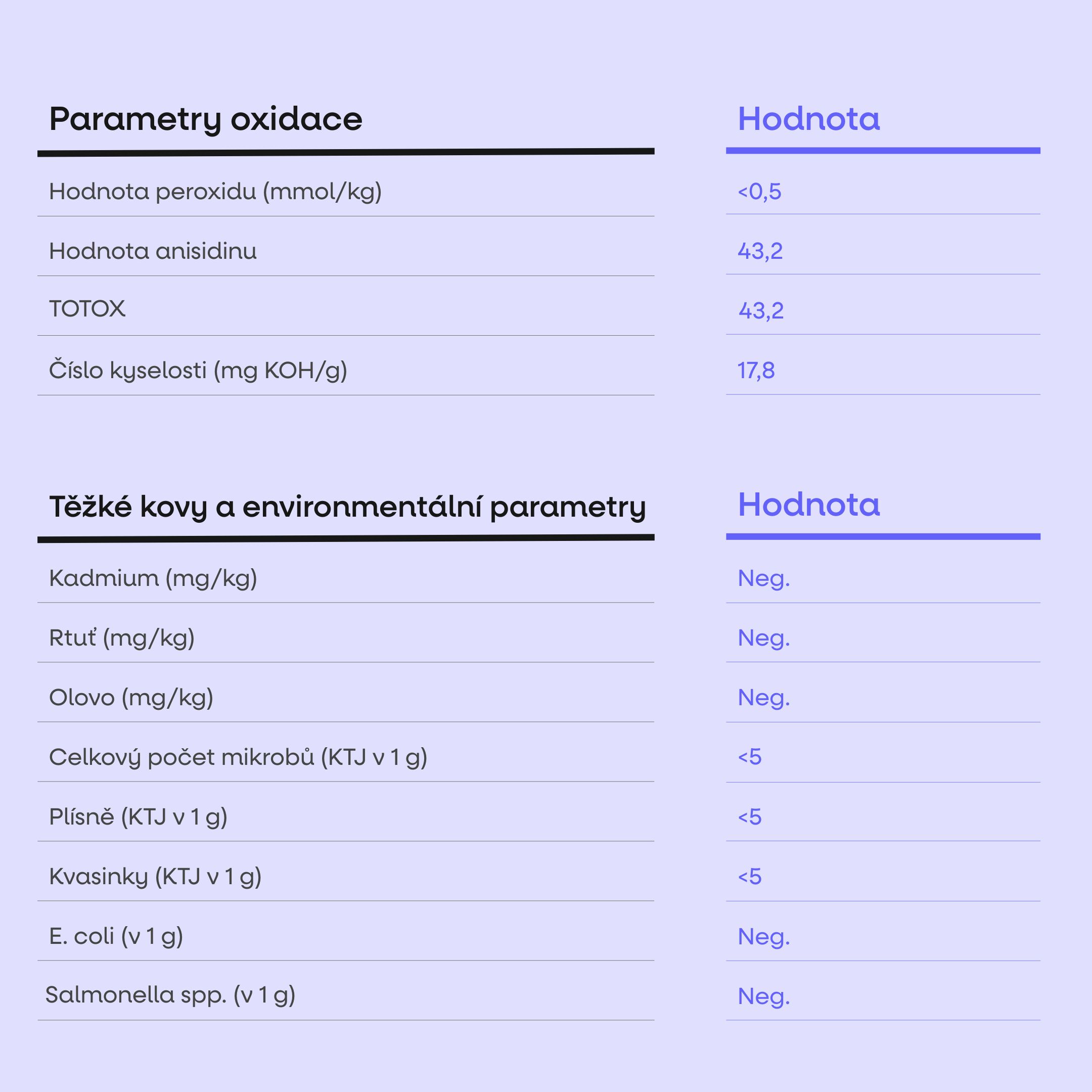Click the "Kvasinky (KTJ v 1 g)" label
Image resolution: width=1092 pixels, height=1092 pixels.
[155, 877]
